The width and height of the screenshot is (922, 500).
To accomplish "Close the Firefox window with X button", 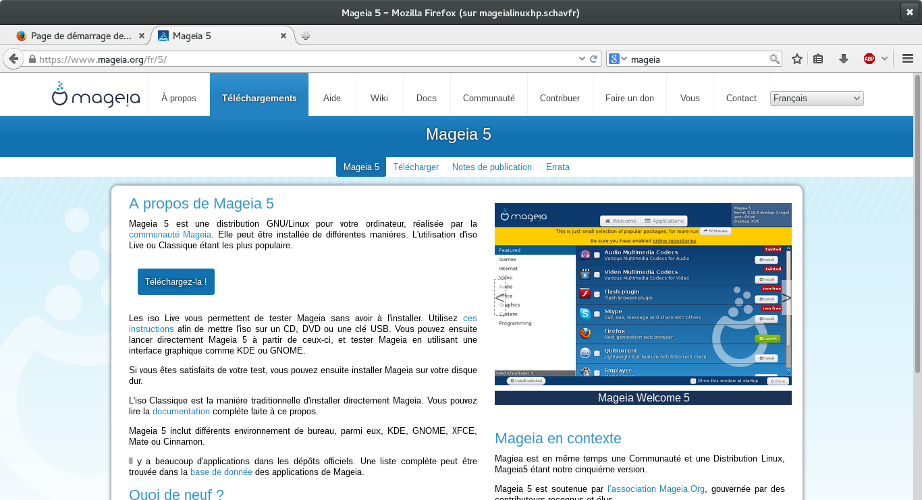I will (x=910, y=12).
